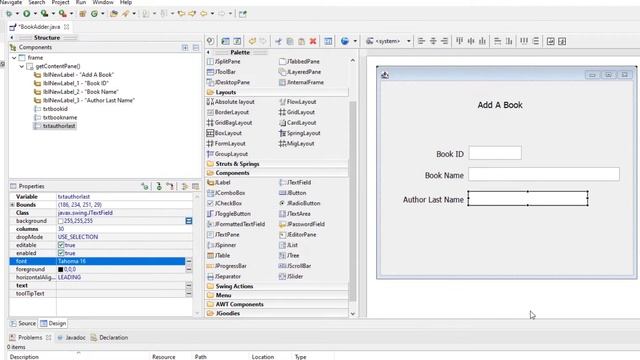
Task: Switch to the Source tab
Action: coord(23,323)
